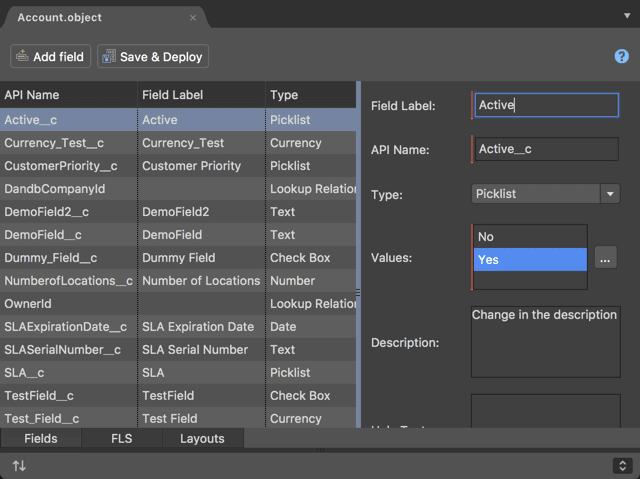Switch to the Fields tab
The height and width of the screenshot is (479, 640).
pyautogui.click(x=41, y=439)
